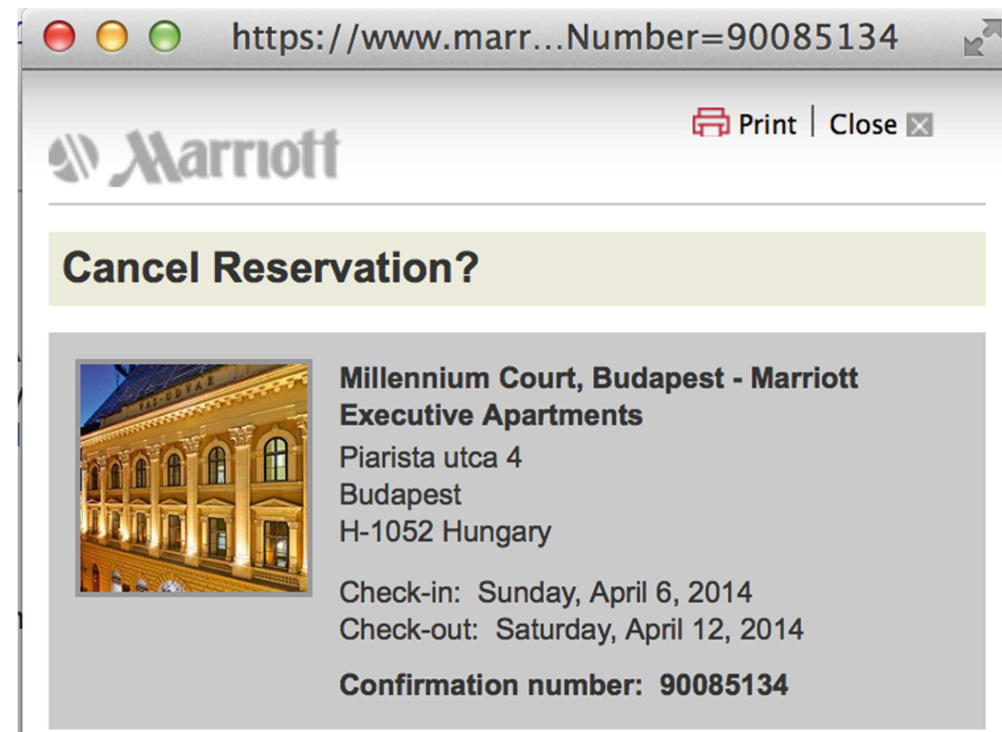The width and height of the screenshot is (1002, 732).
Task: Click the Check-out date Saturday, April 12
Action: pyautogui.click(x=649, y=630)
